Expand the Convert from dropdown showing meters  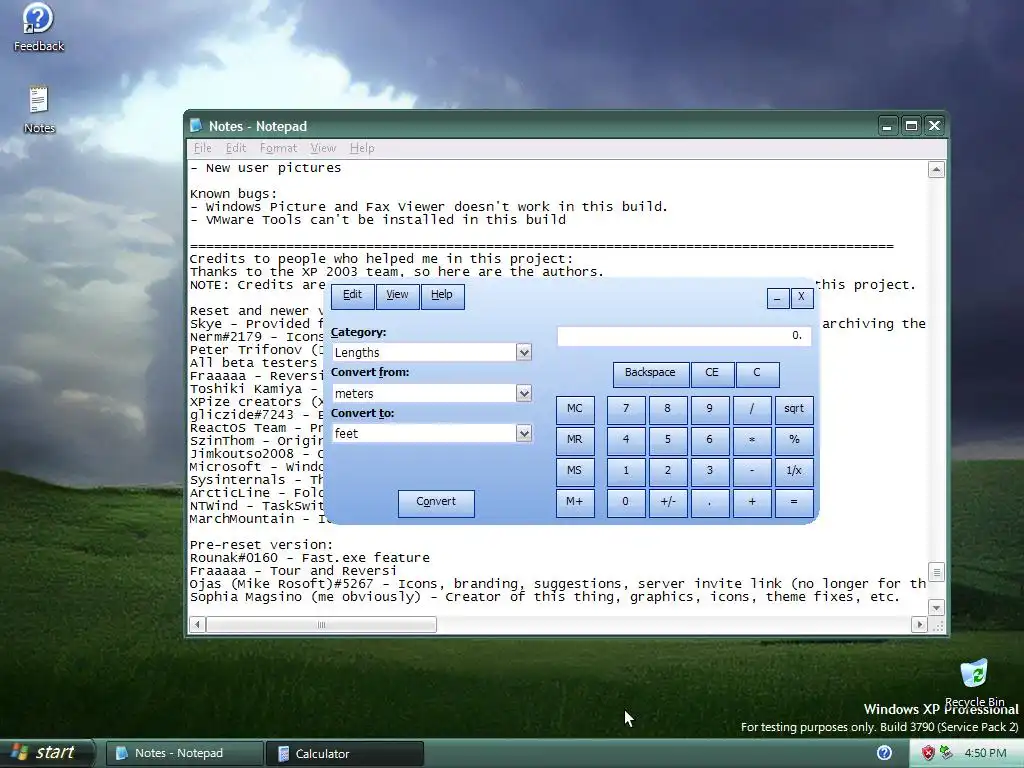tap(524, 393)
